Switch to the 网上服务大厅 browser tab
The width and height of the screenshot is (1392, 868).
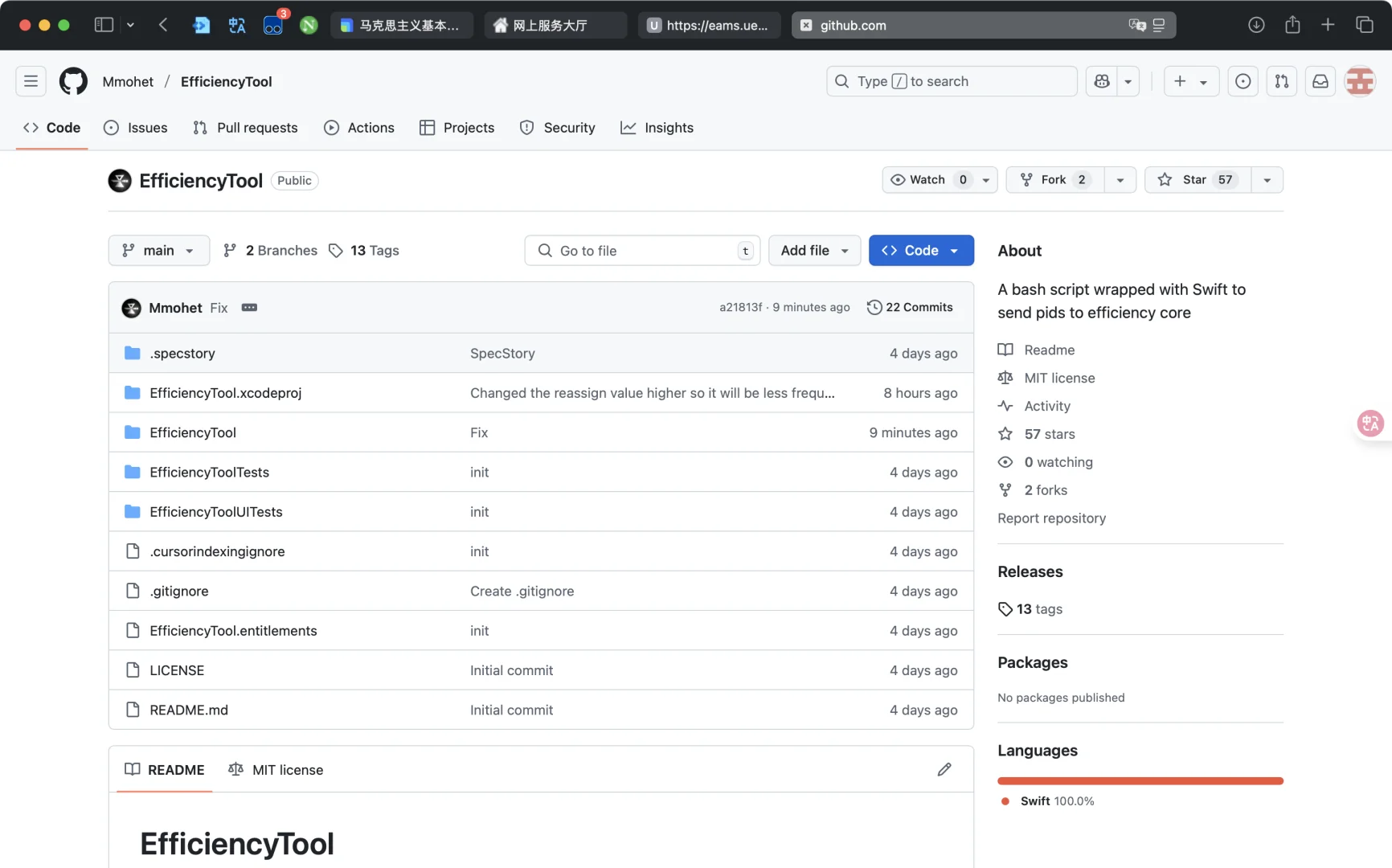coord(555,25)
